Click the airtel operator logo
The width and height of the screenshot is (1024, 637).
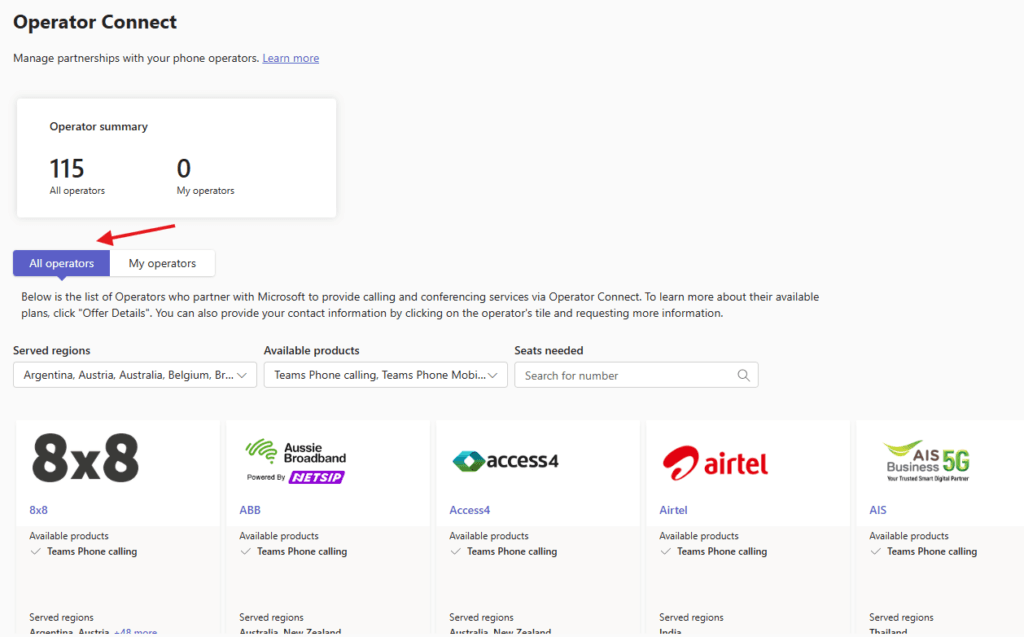pyautogui.click(x=715, y=461)
